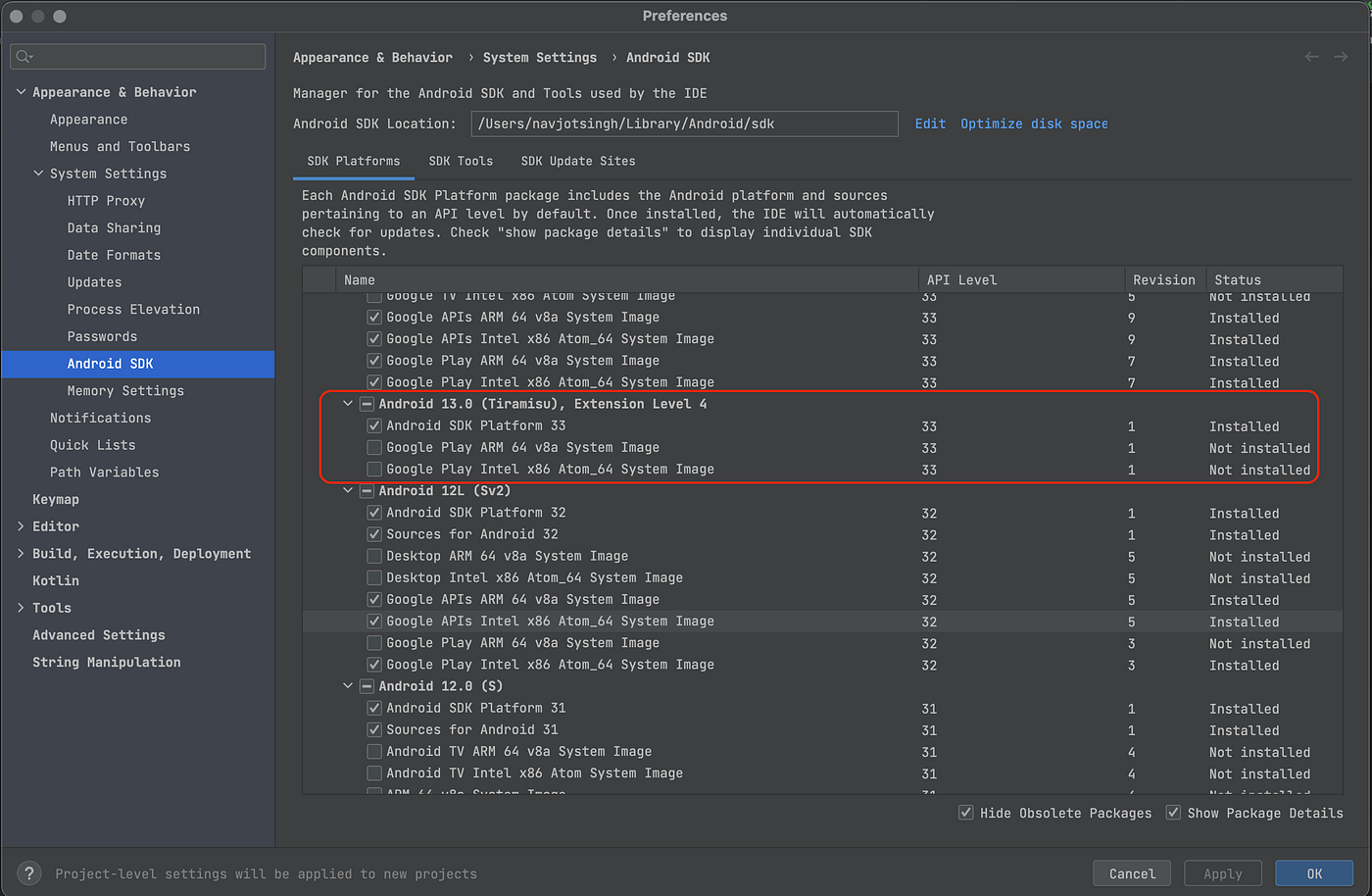Toggle Show Package Details checkbox
This screenshot has height=896, width=1372.
point(1173,813)
